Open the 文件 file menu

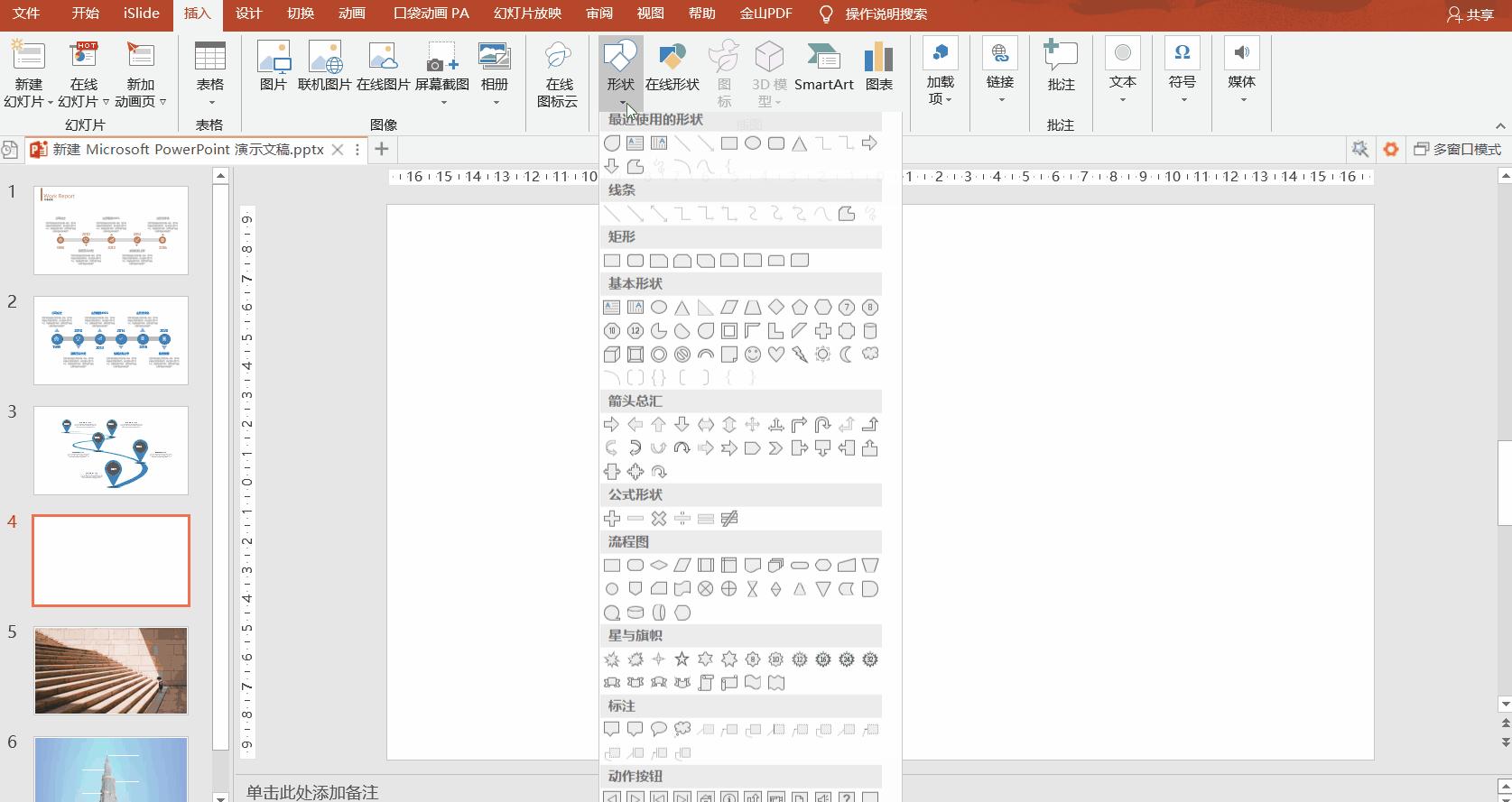pyautogui.click(x=27, y=14)
